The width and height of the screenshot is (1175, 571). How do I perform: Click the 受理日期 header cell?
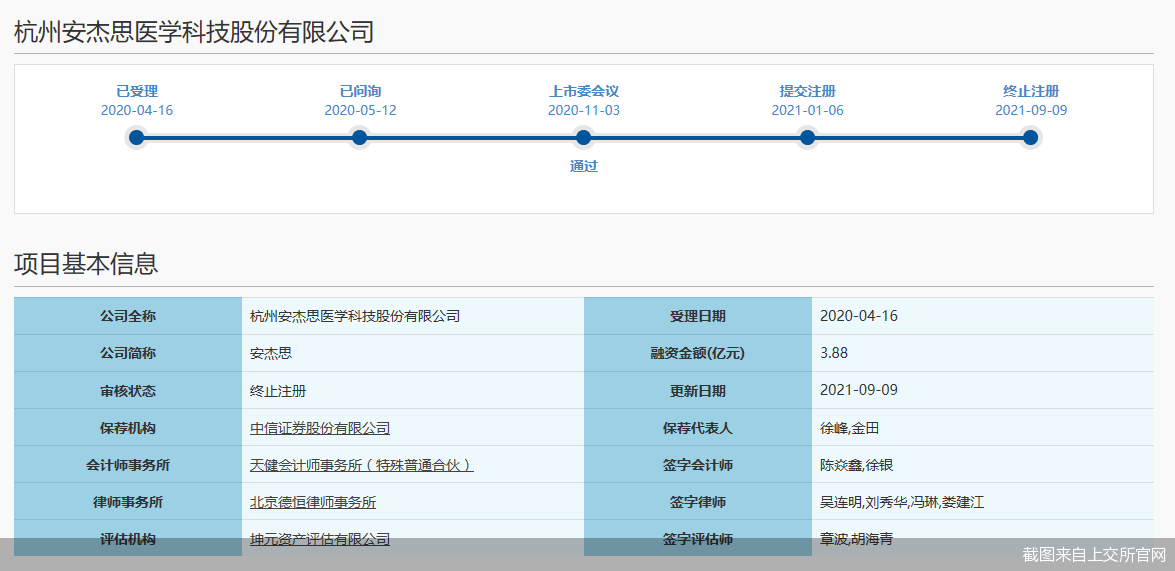[x=698, y=316]
